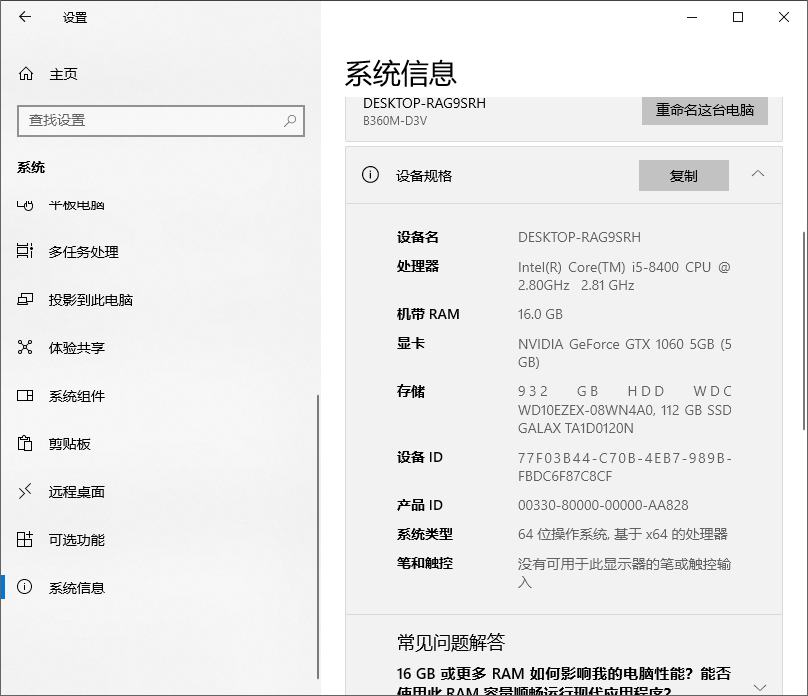Click the 复制 button for device specs

point(683,175)
